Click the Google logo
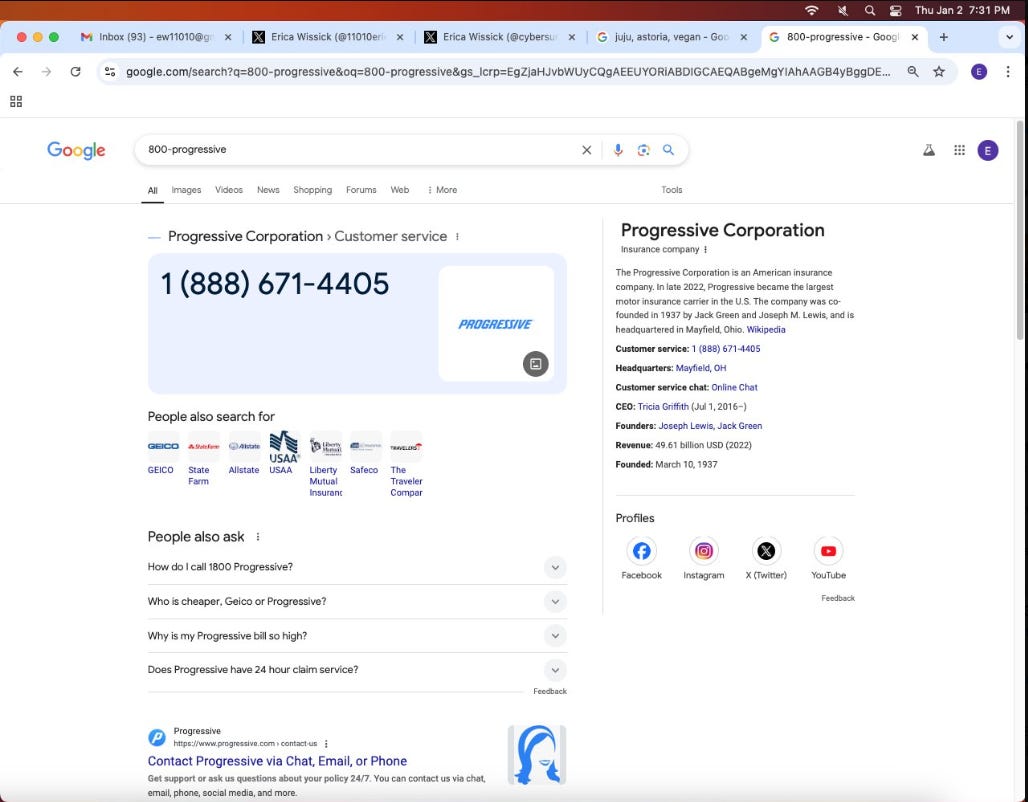Image resolution: width=1028 pixels, height=802 pixels. (76, 150)
